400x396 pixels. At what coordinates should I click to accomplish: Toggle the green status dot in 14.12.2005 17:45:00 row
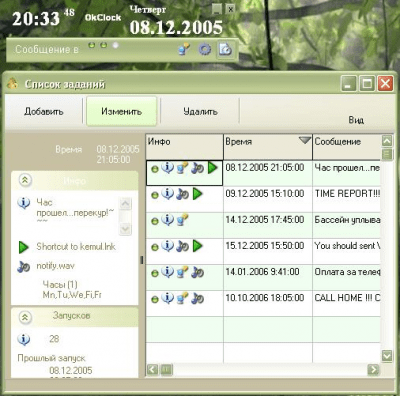155,221
